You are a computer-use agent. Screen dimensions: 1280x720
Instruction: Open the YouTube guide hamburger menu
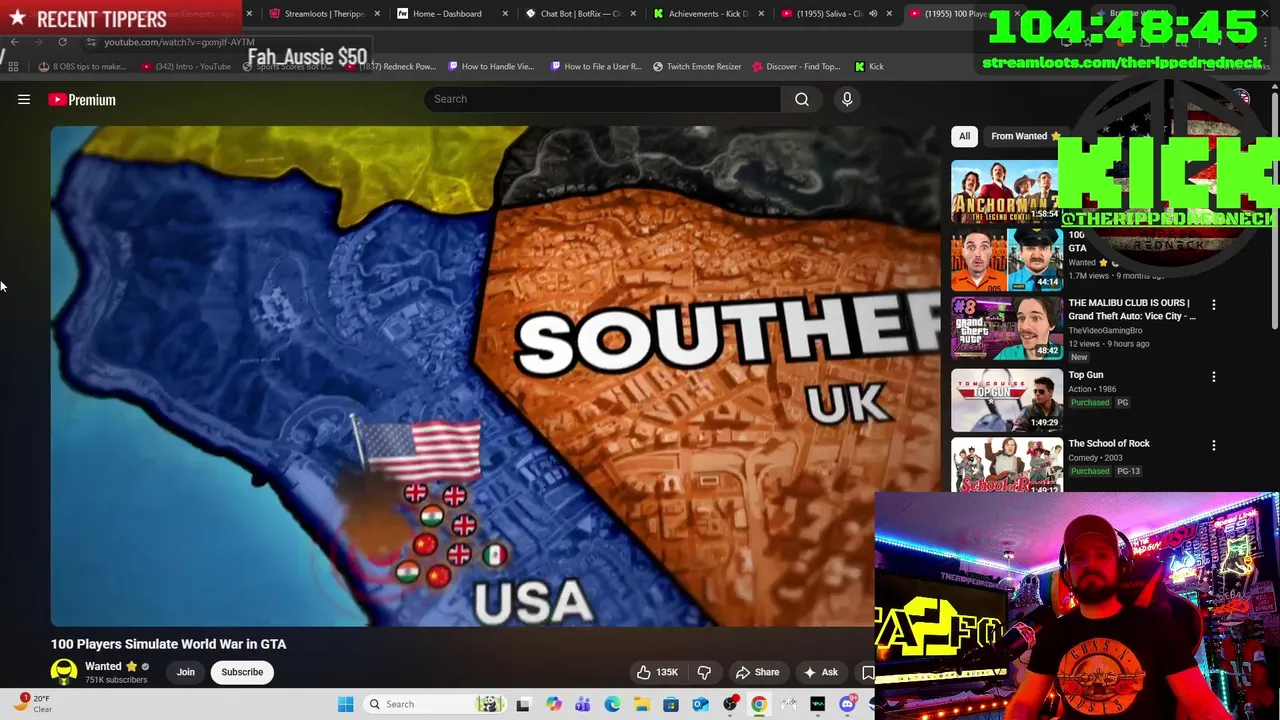24,100
